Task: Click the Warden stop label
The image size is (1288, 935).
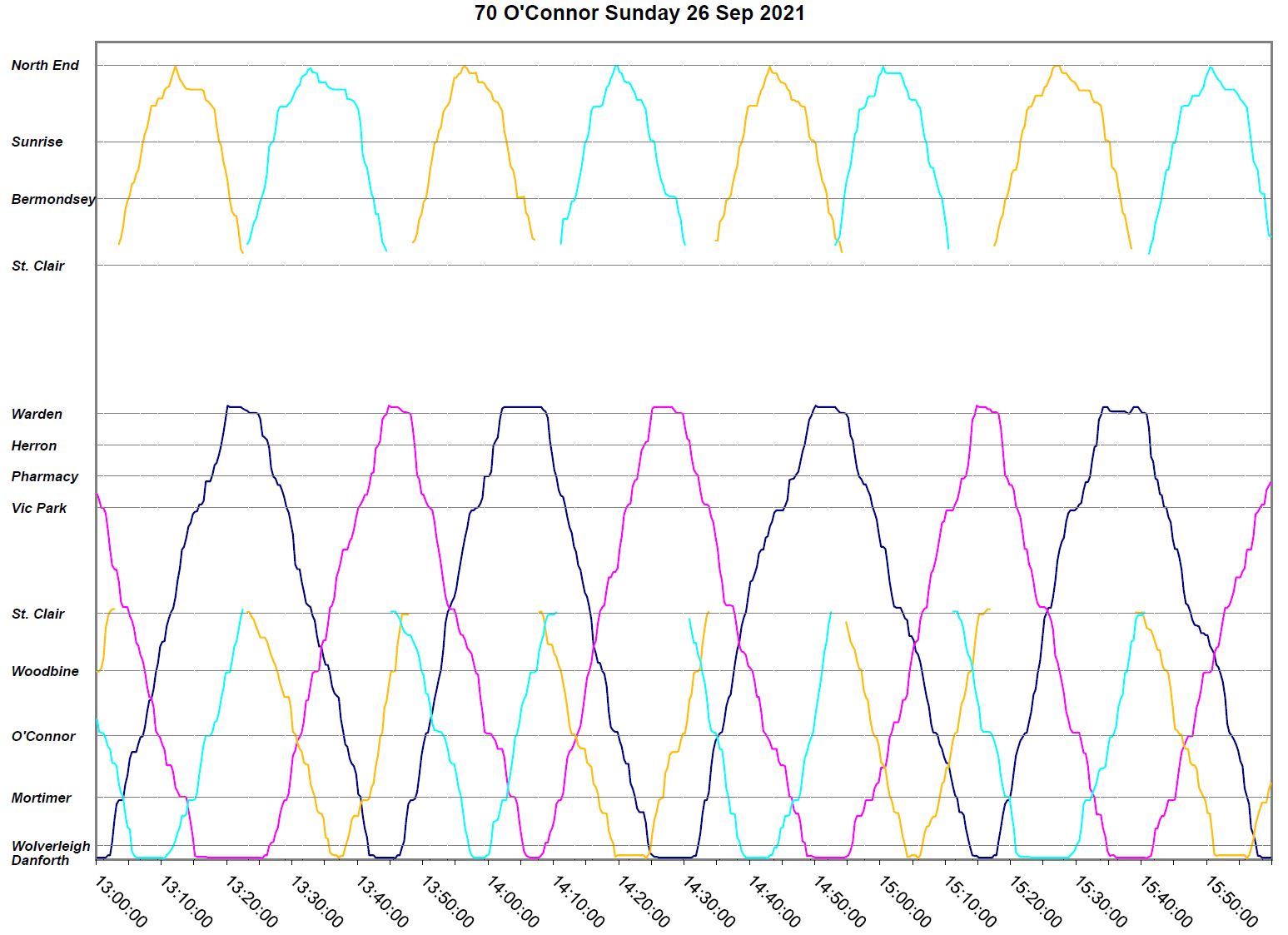Action: click(x=37, y=415)
